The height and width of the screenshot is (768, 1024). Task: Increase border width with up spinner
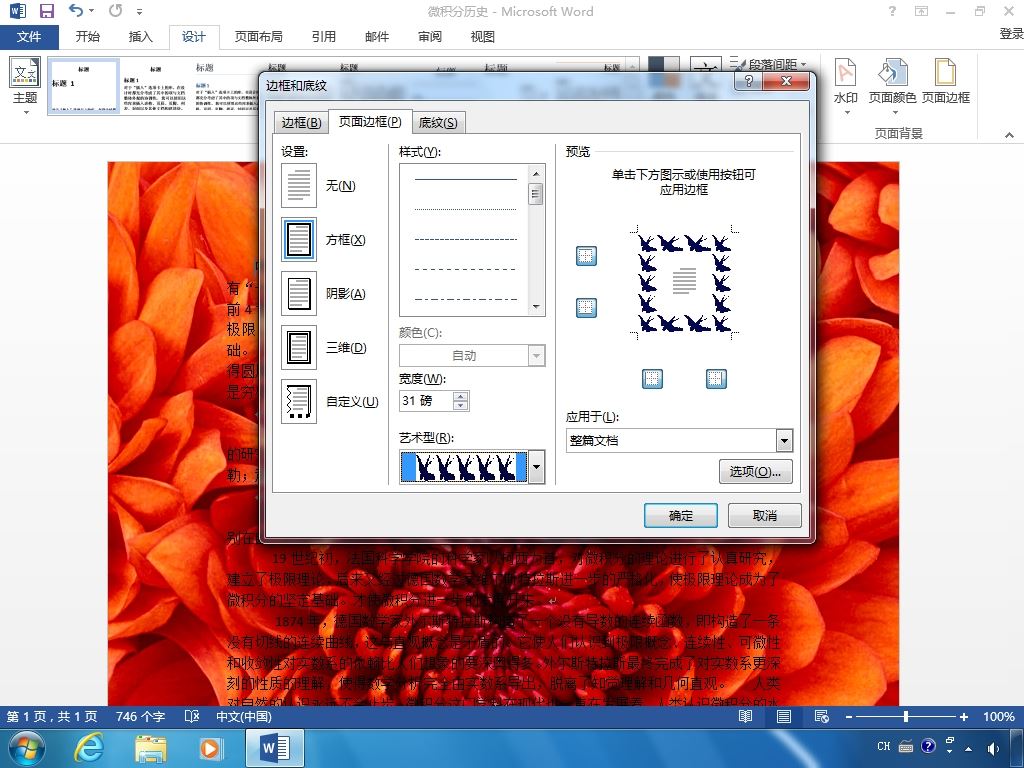[460, 396]
